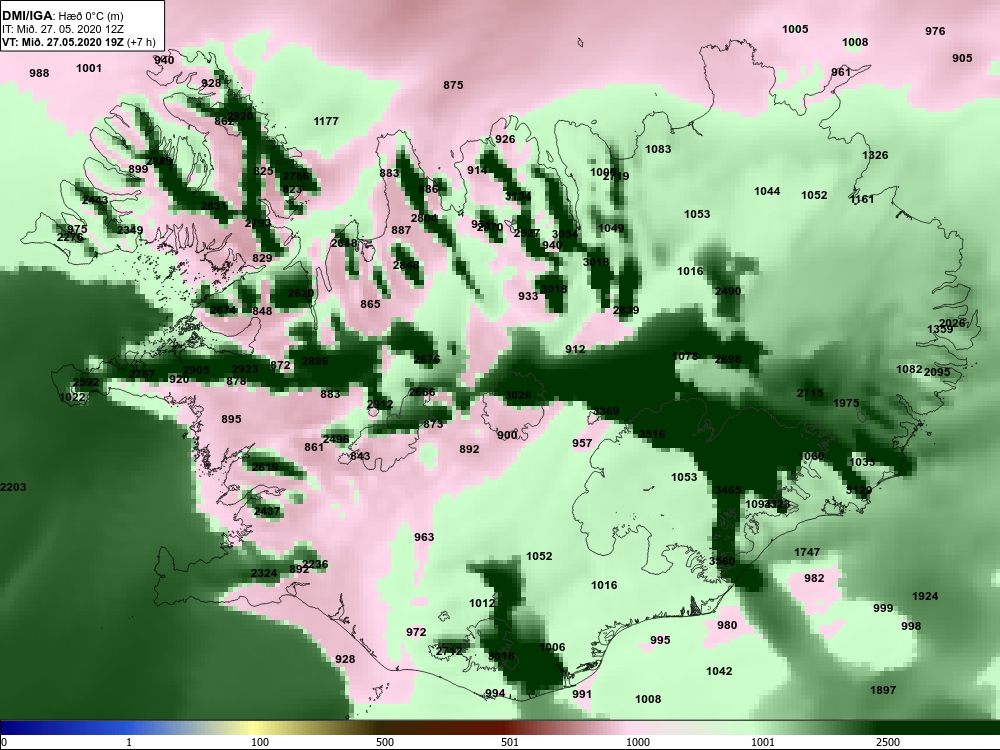Image resolution: width=1000 pixels, height=750 pixels.
Task: Click the map value '2698'
Action: pyautogui.click(x=728, y=359)
